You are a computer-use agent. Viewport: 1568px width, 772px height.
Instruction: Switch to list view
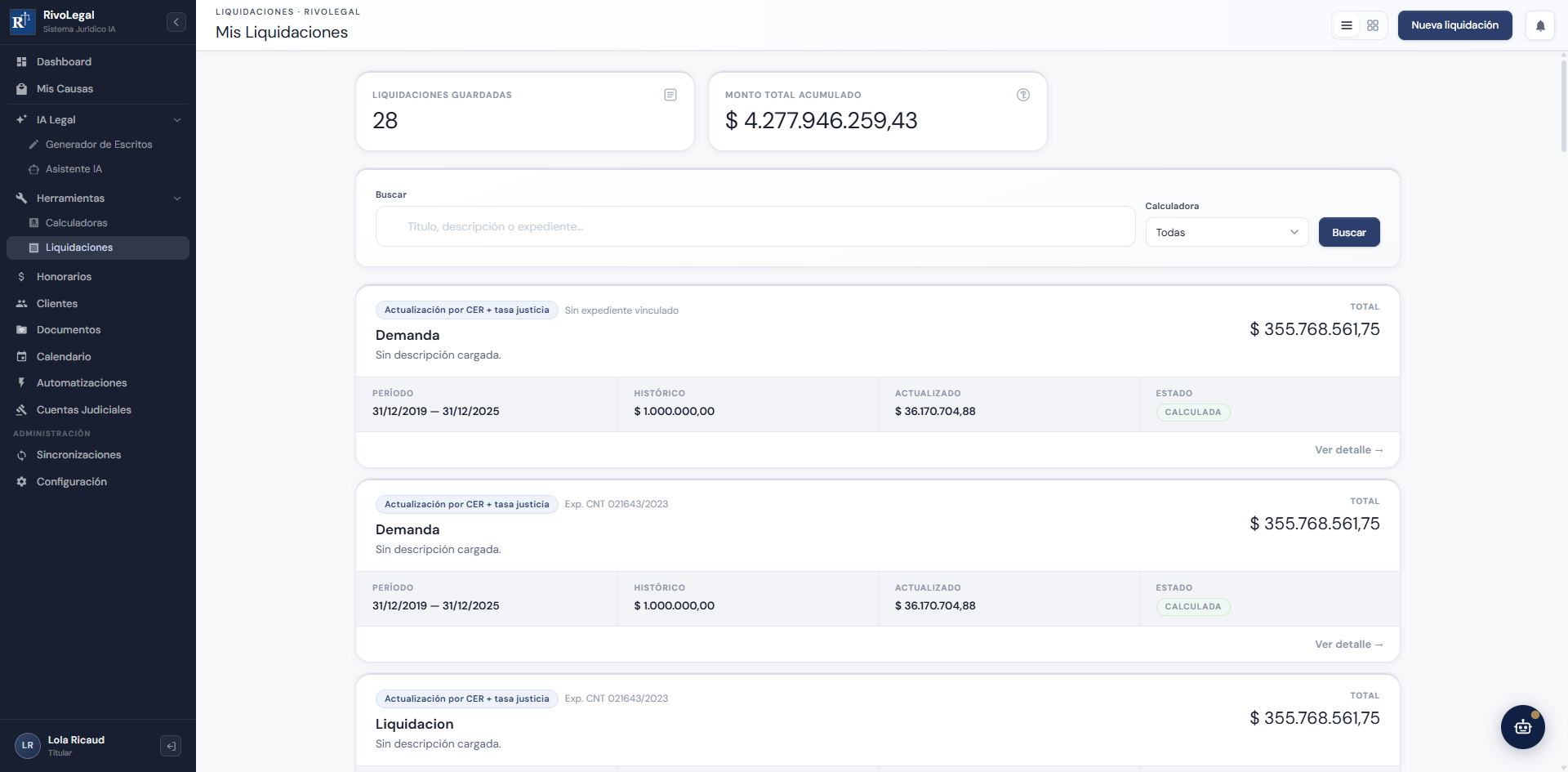point(1347,25)
